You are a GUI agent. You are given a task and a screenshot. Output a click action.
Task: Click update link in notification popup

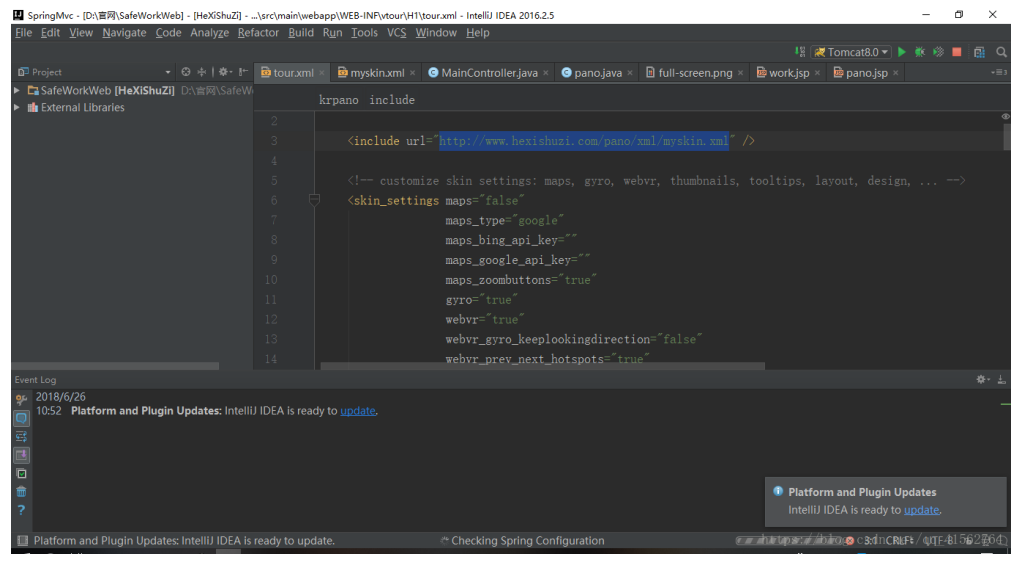coord(921,510)
